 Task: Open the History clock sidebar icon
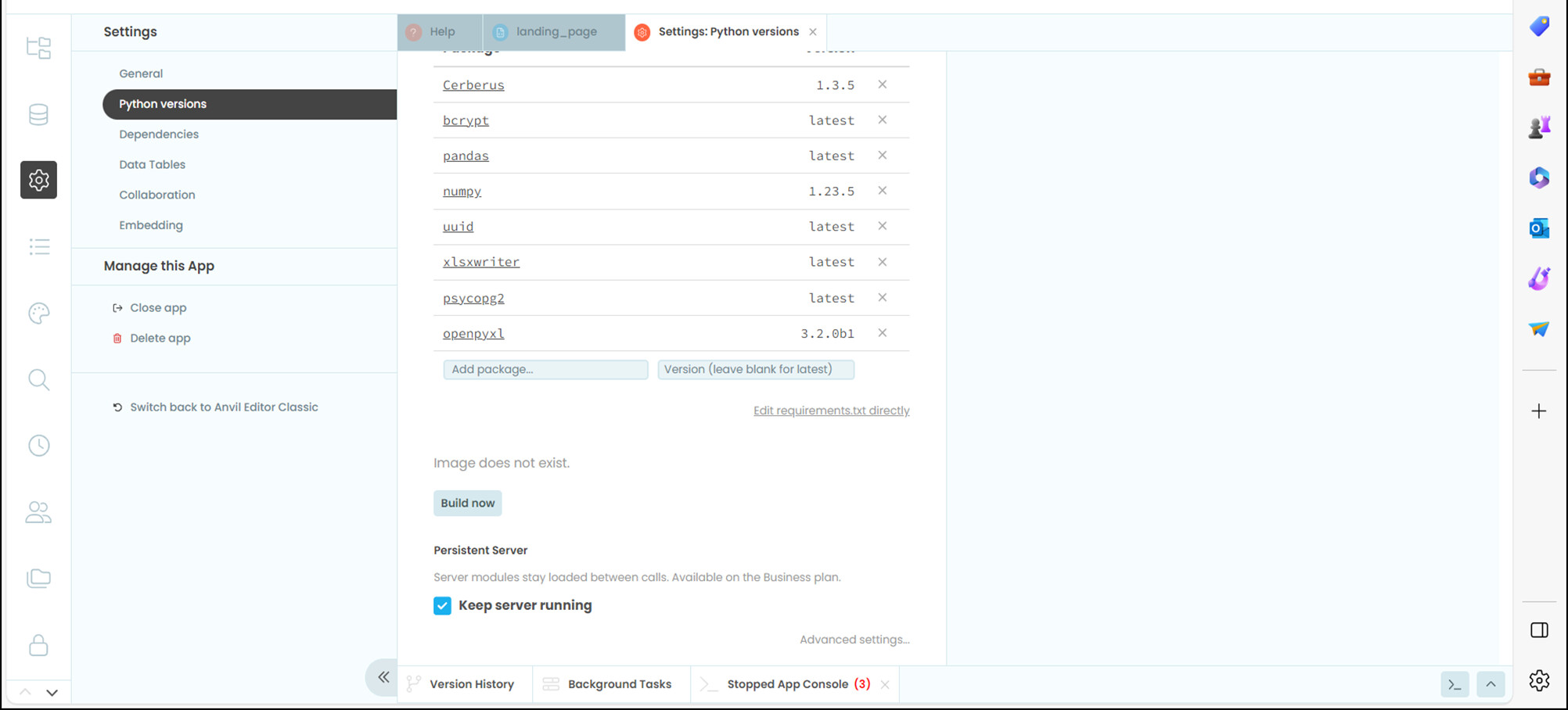click(38, 446)
